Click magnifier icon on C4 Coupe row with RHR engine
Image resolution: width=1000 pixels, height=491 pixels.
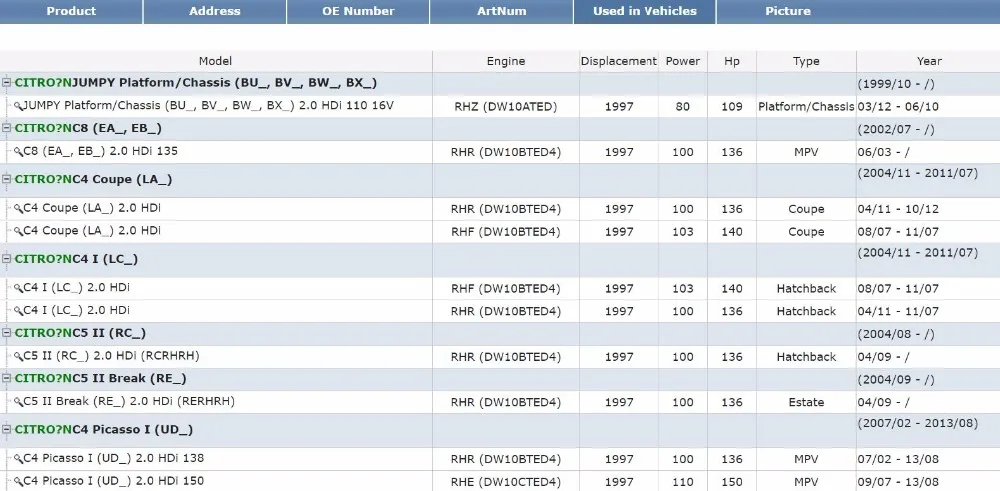[x=18, y=209]
